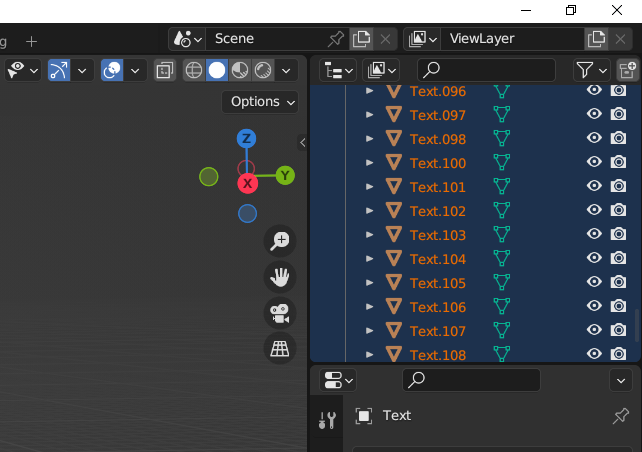Screen dimensions: 642x452
Task: Open properties editor type dropdown
Action: tap(338, 380)
